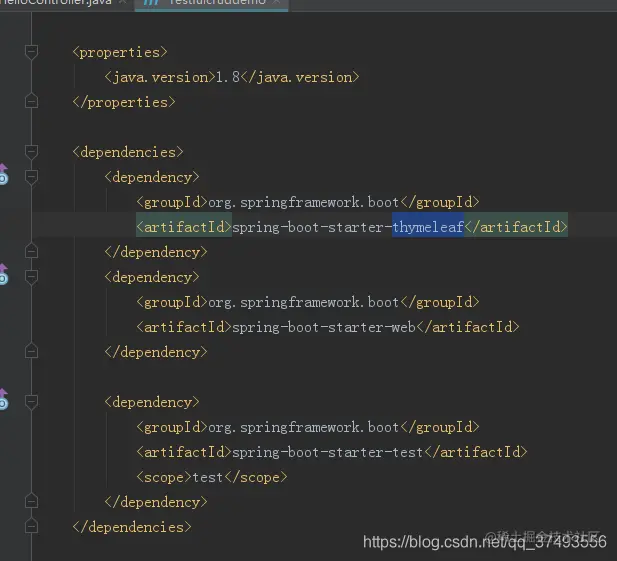Click the 1.8 java version value

click(x=228, y=77)
